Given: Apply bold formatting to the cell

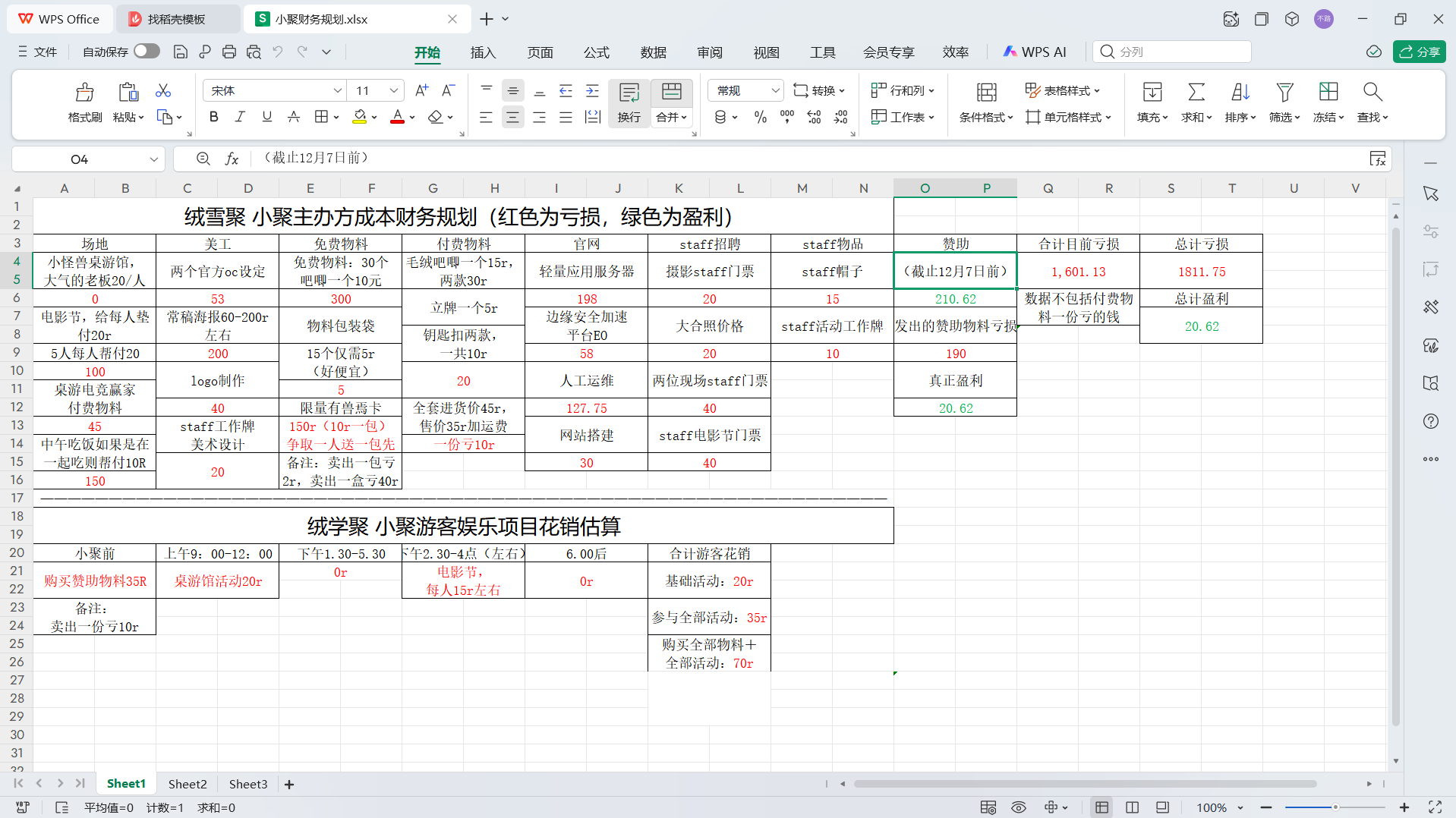Looking at the screenshot, I should 213,117.
